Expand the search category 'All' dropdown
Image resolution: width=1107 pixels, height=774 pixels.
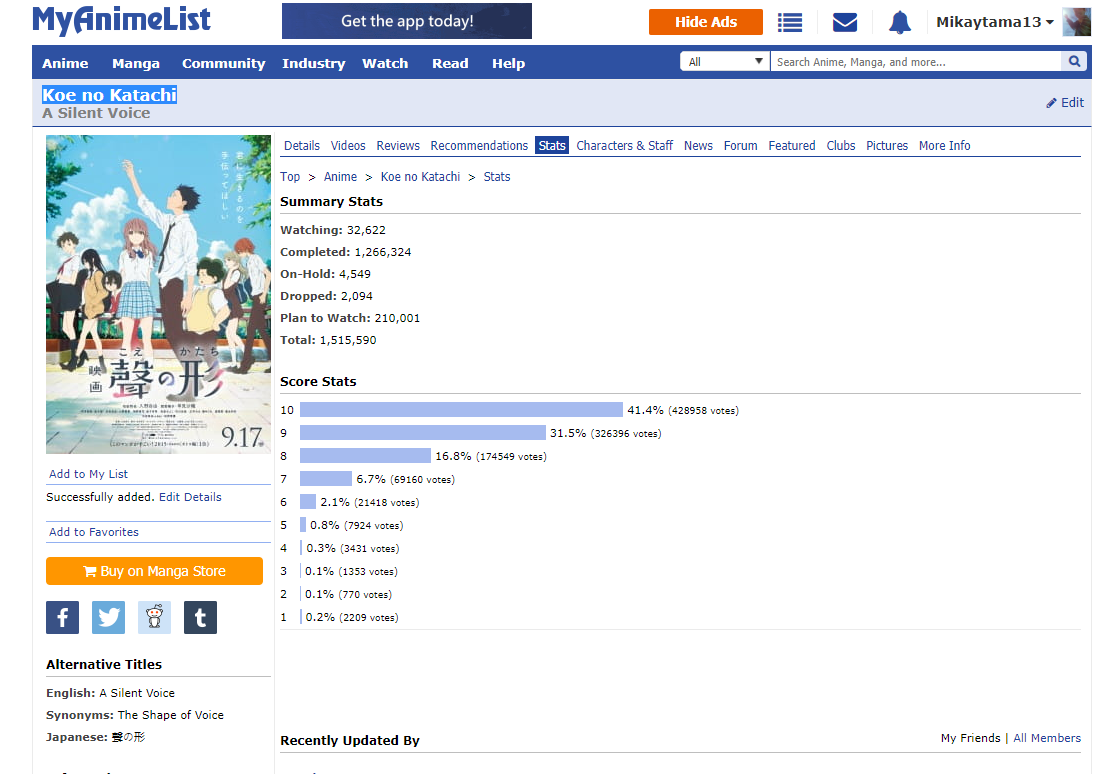725,62
